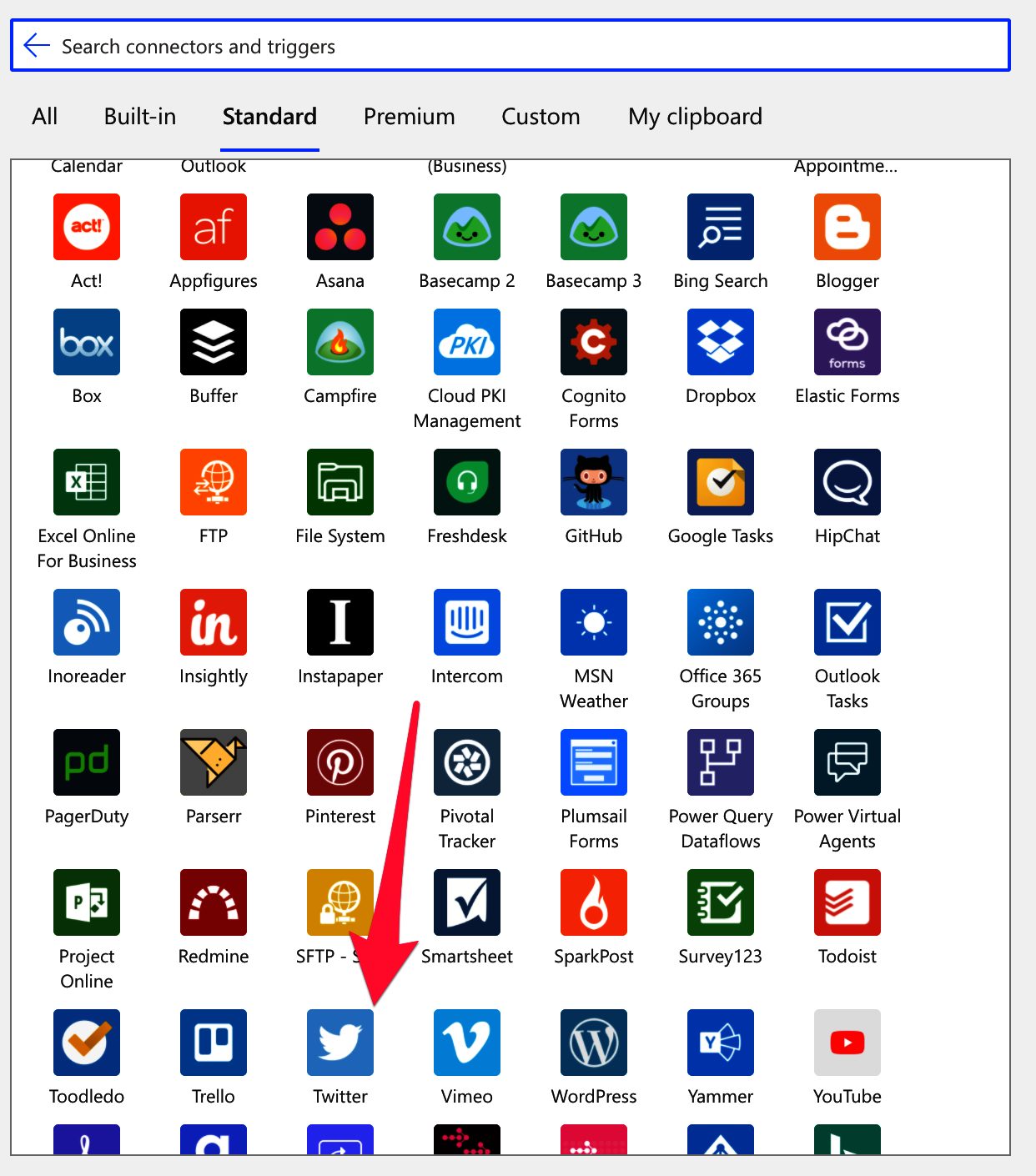Screen dimensions: 1036x1176
Task: Select the Pinterest connector icon
Action: 340,762
